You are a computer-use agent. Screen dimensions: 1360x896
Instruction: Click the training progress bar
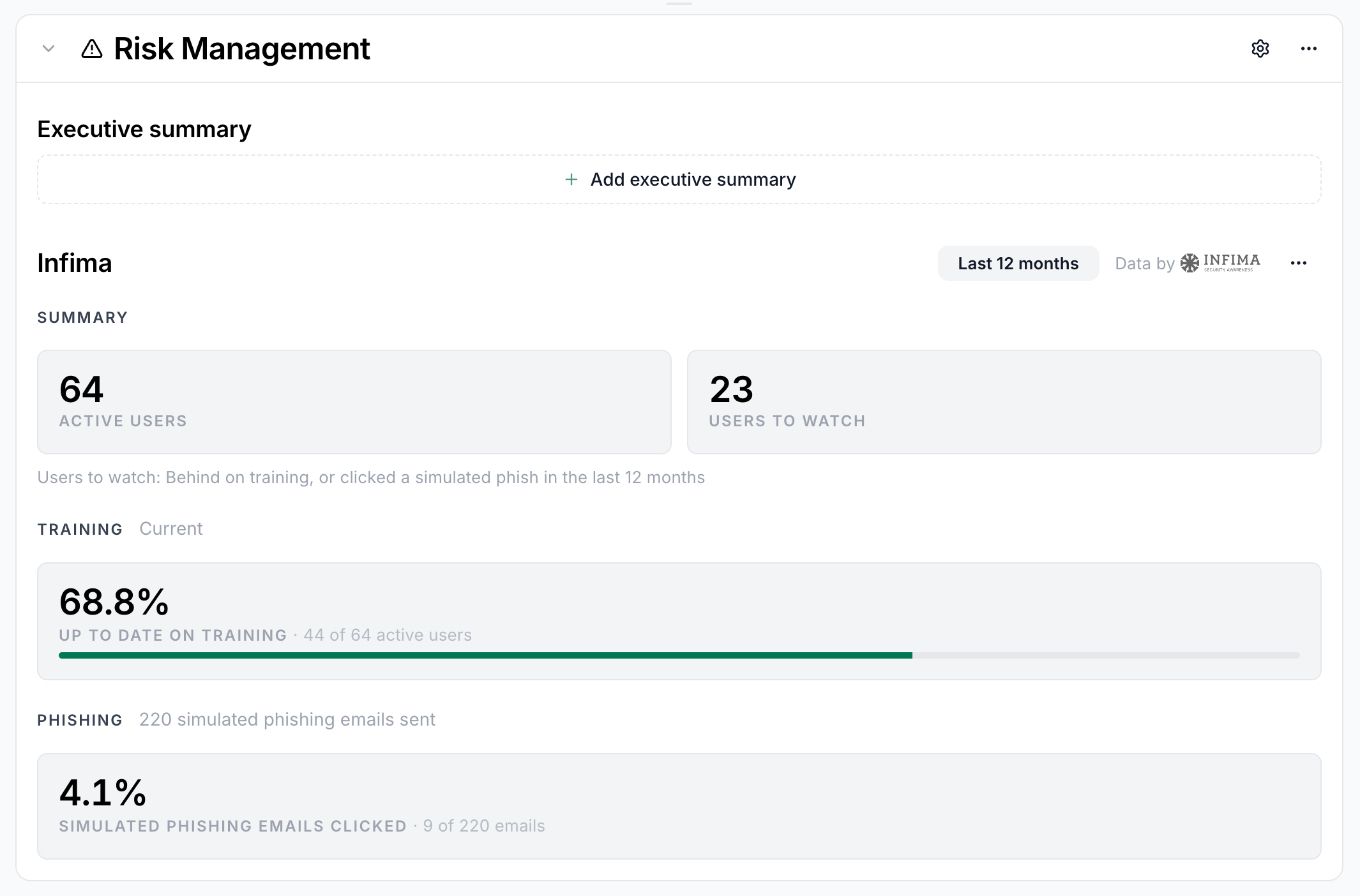(679, 655)
